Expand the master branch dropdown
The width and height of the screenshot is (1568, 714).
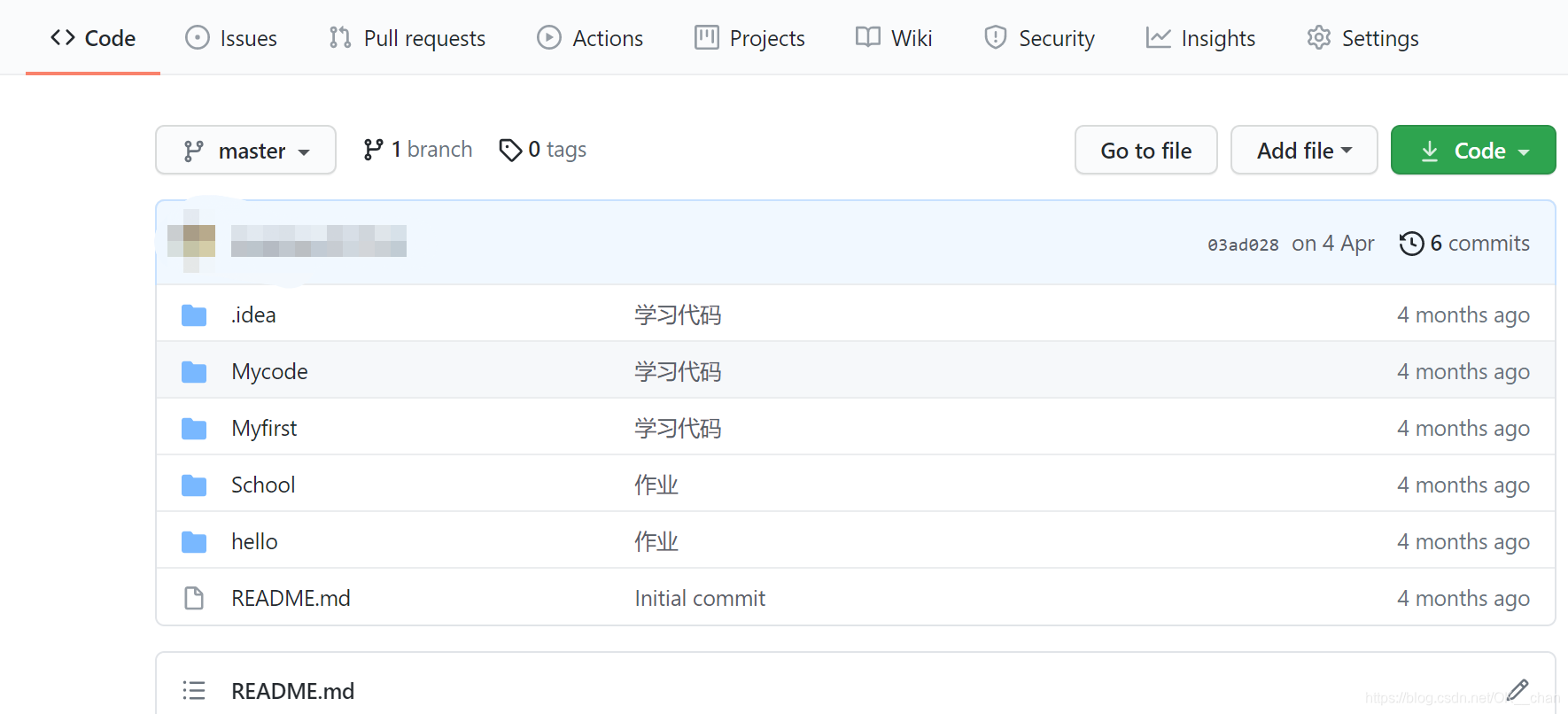coord(245,151)
